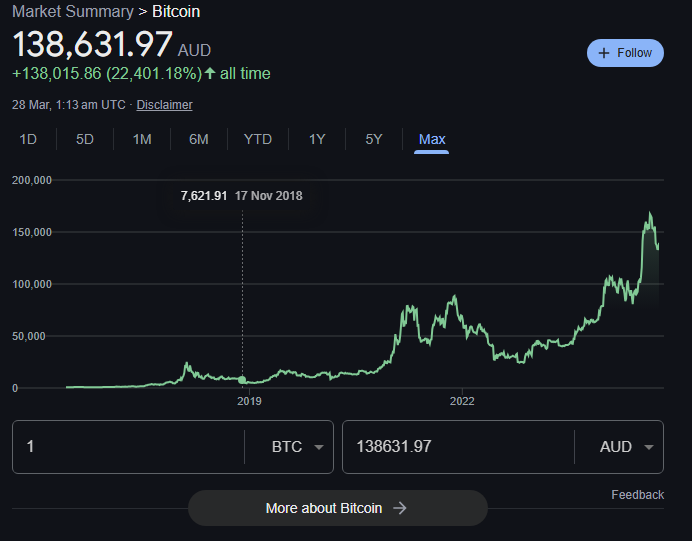Viewport: 692px width, 541px height.
Task: Open the Market Summary breadcrumb
Action: click(x=73, y=11)
